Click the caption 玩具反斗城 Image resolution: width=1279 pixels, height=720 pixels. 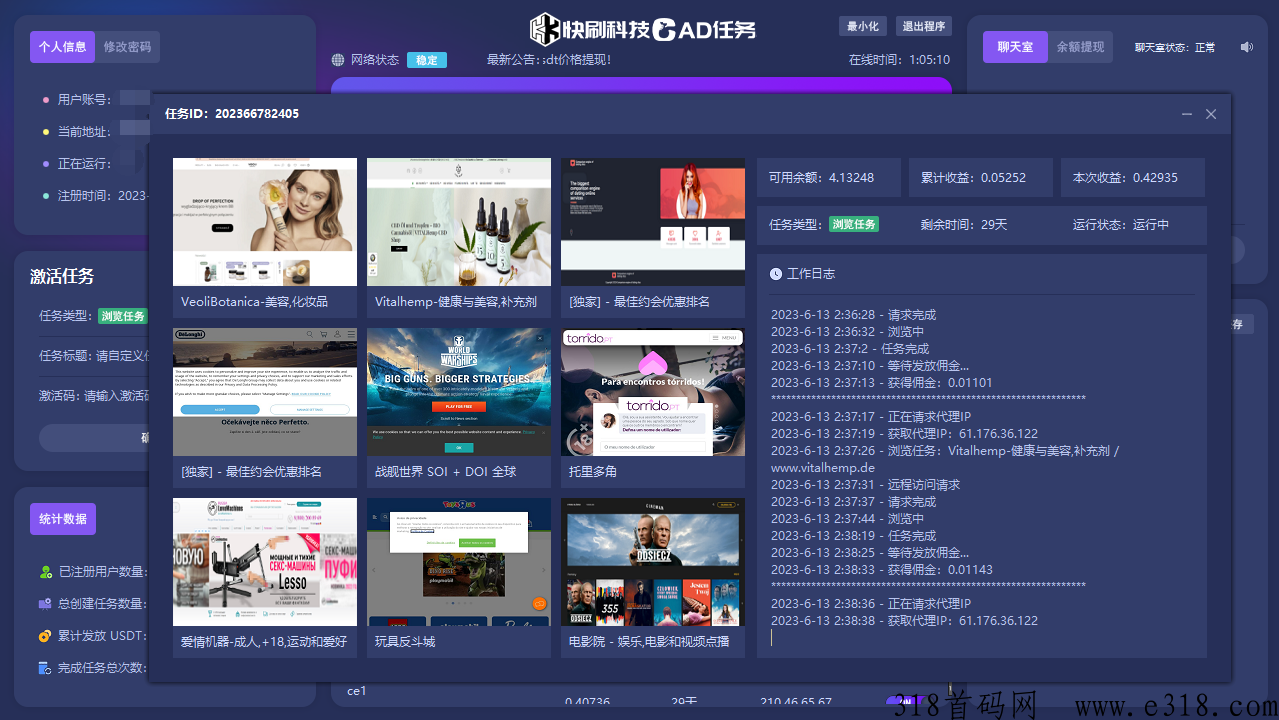tap(405, 642)
